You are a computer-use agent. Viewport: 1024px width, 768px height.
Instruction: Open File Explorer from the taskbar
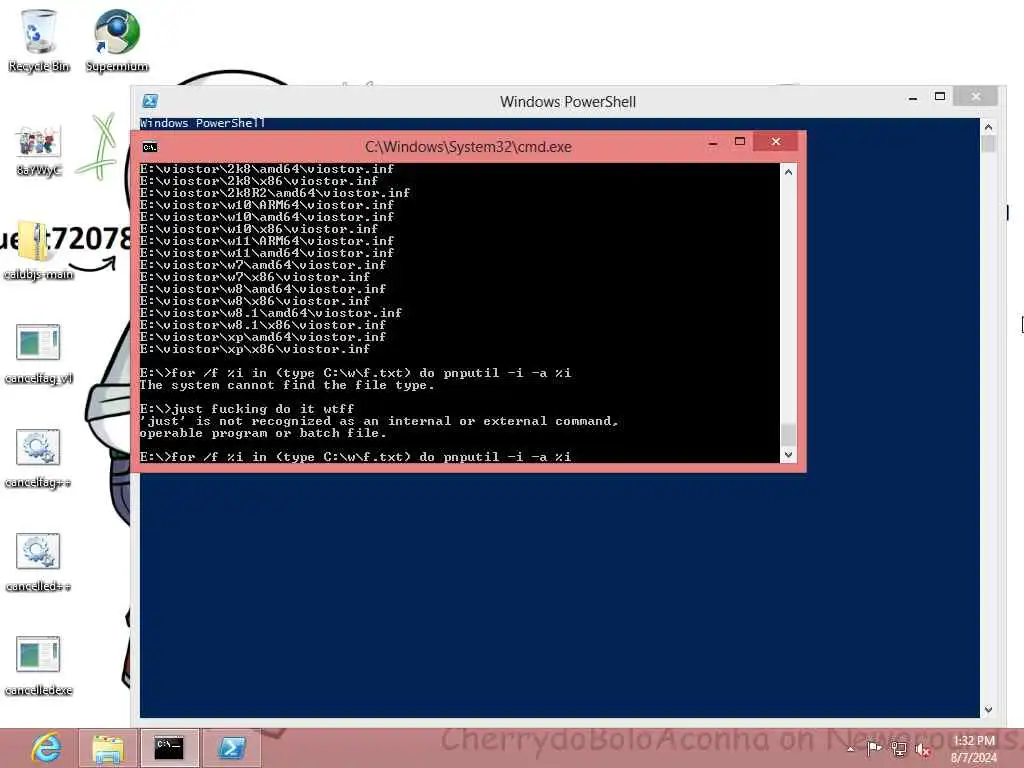pyautogui.click(x=108, y=748)
